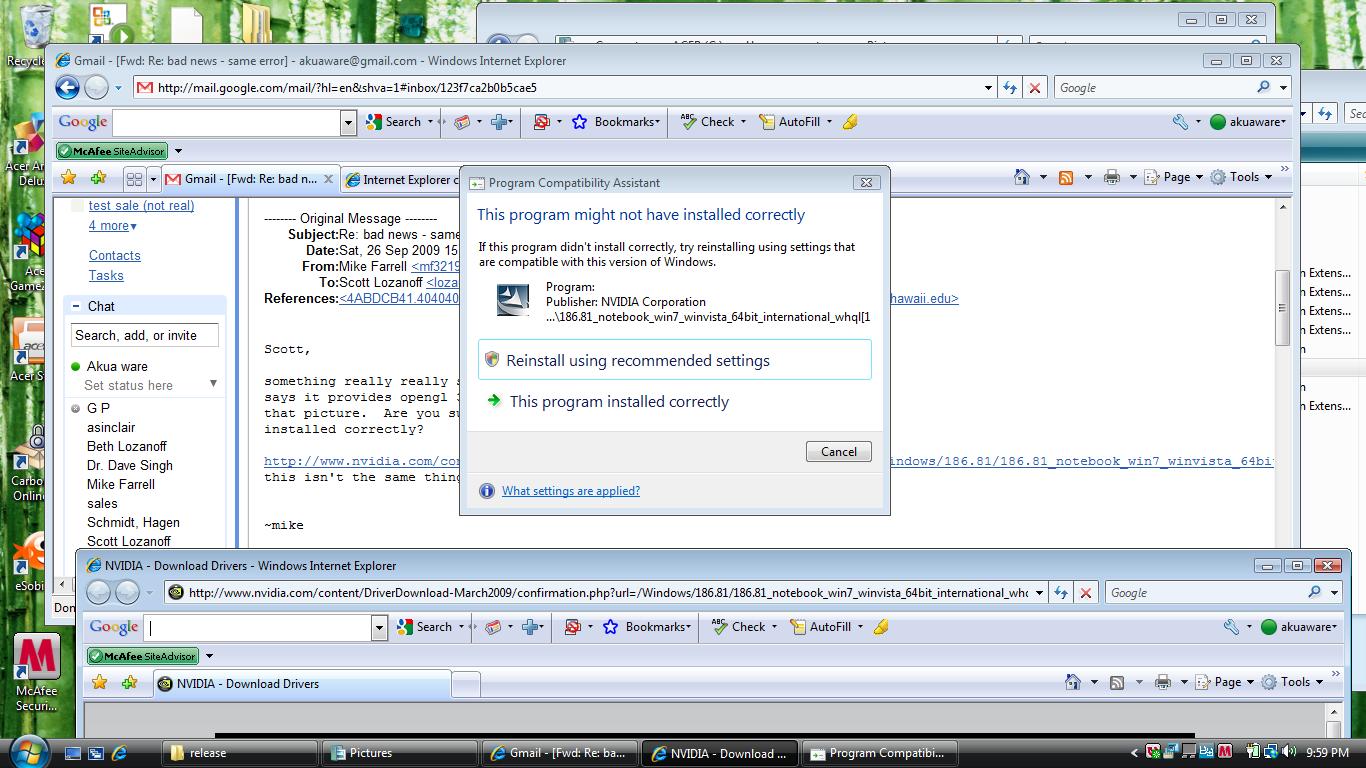Open the Tools menu in the NVIDIA window
The image size is (1366, 768).
(1292, 682)
